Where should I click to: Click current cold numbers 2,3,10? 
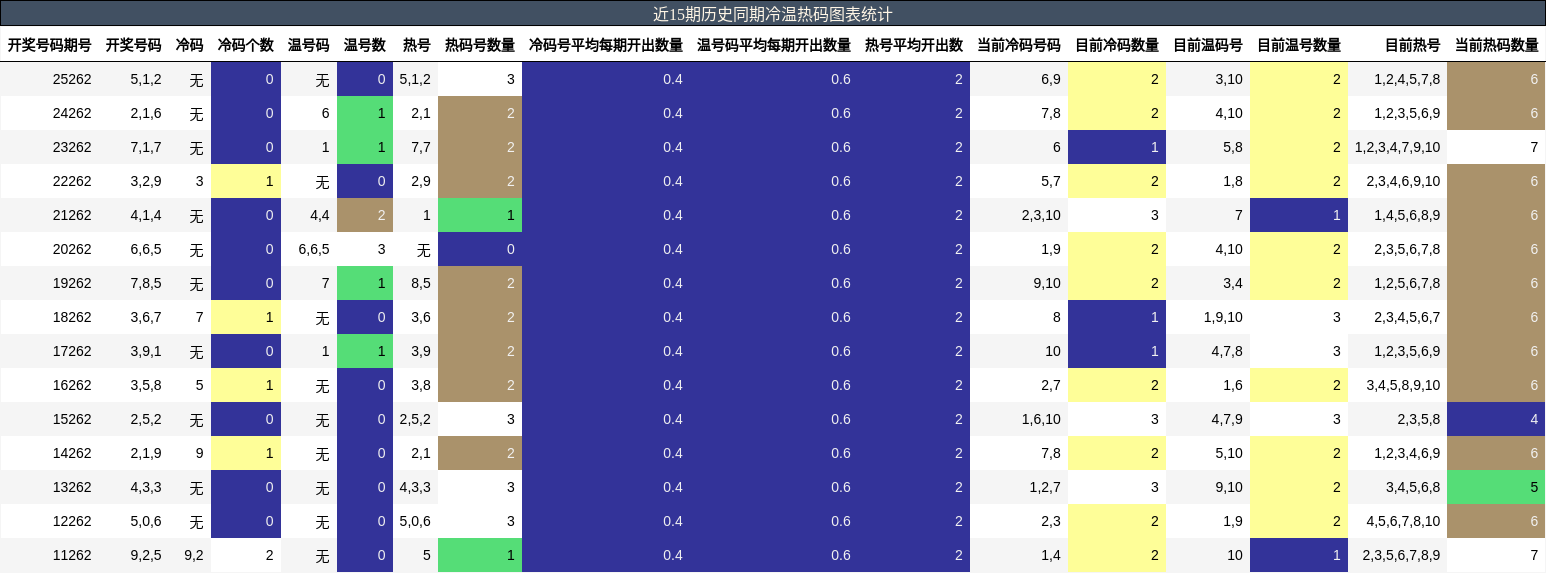tap(1041, 215)
